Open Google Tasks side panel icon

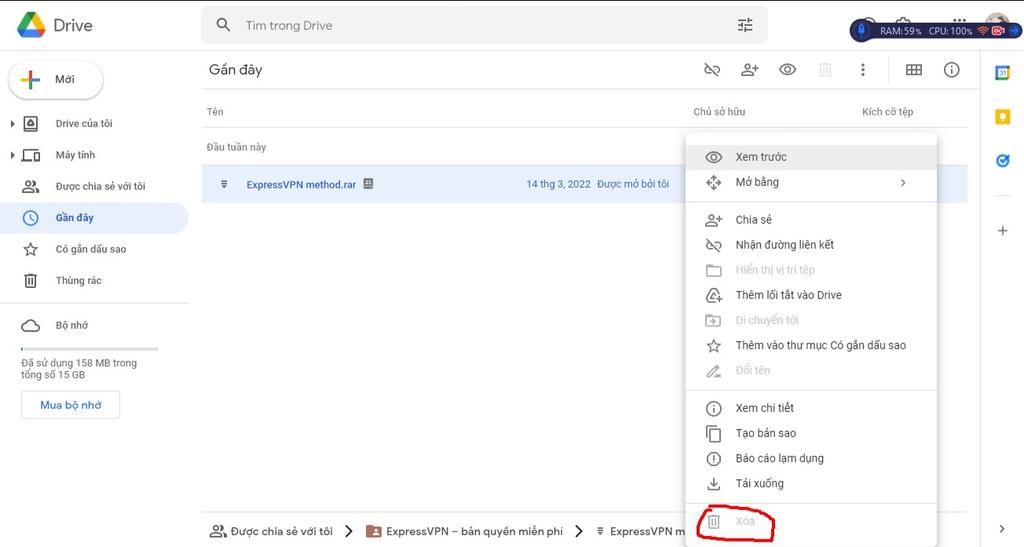pyautogui.click(x=1002, y=161)
